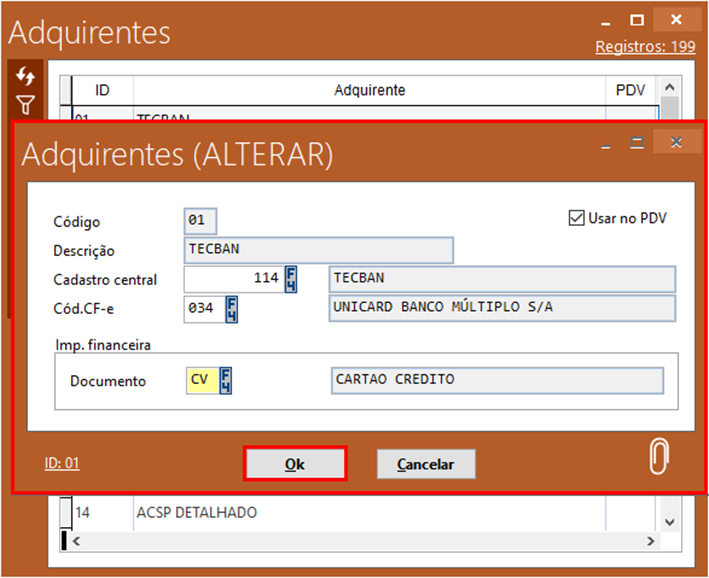Toggle the Usar no PDV checkbox
This screenshot has height=578, width=709.
point(576,218)
